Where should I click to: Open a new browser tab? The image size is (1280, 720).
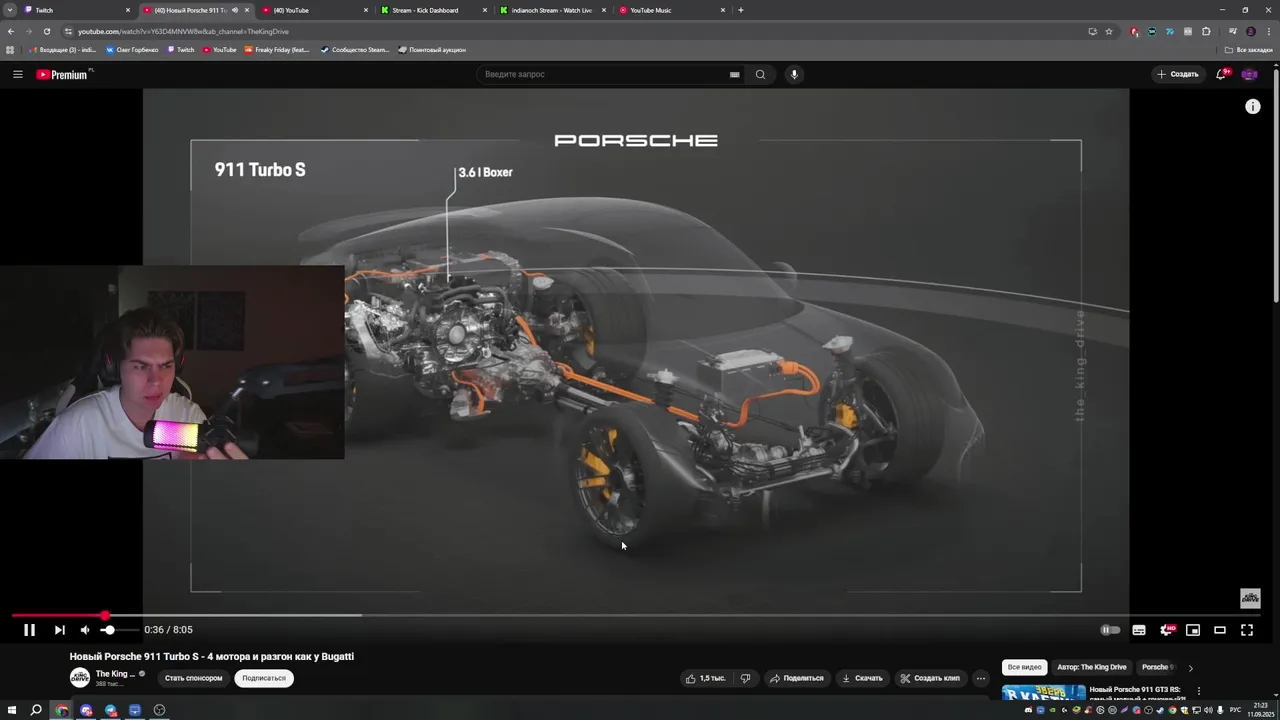pyautogui.click(x=740, y=10)
